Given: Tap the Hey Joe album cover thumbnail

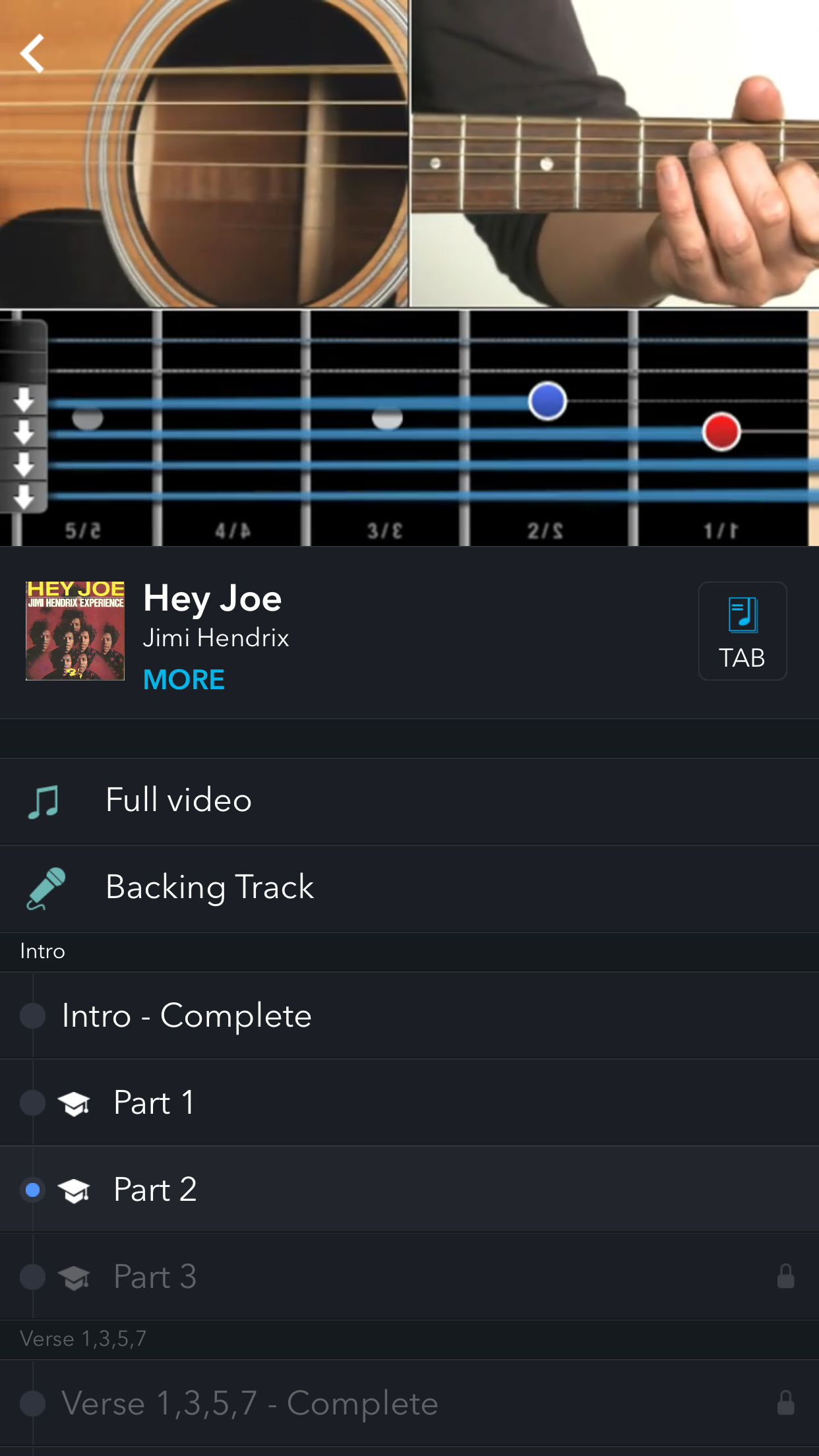Looking at the screenshot, I should [x=75, y=630].
